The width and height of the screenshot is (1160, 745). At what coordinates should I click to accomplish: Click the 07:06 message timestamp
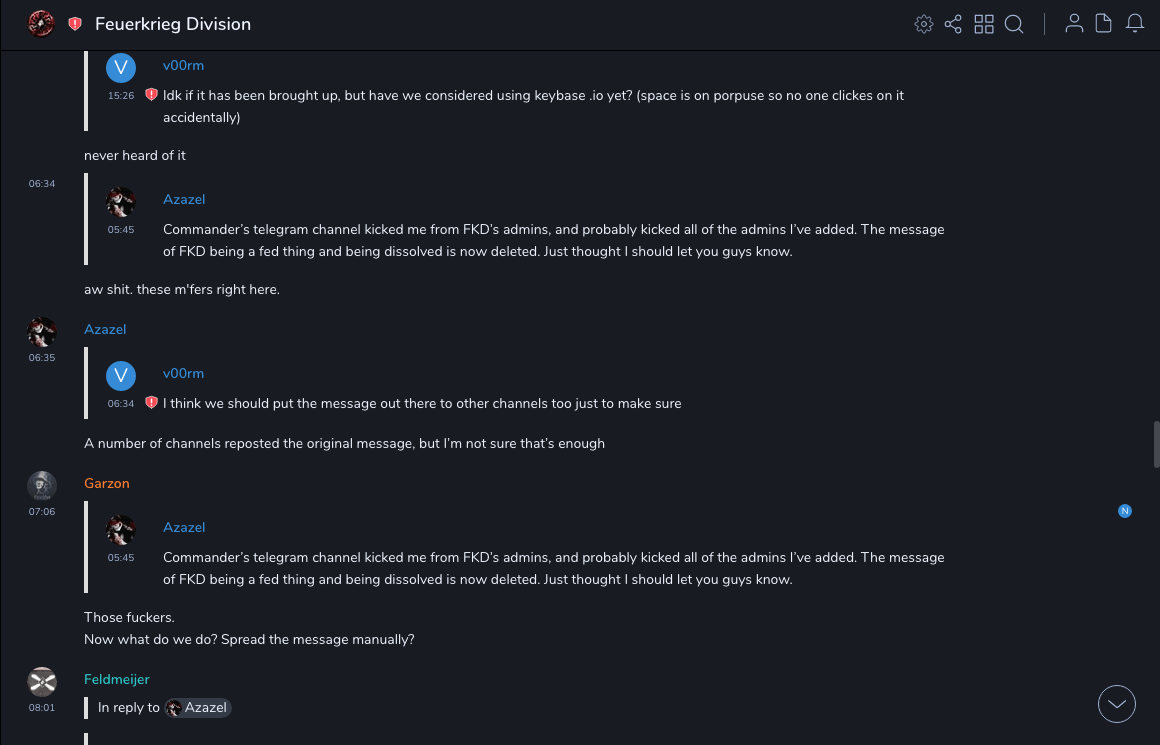tap(42, 512)
